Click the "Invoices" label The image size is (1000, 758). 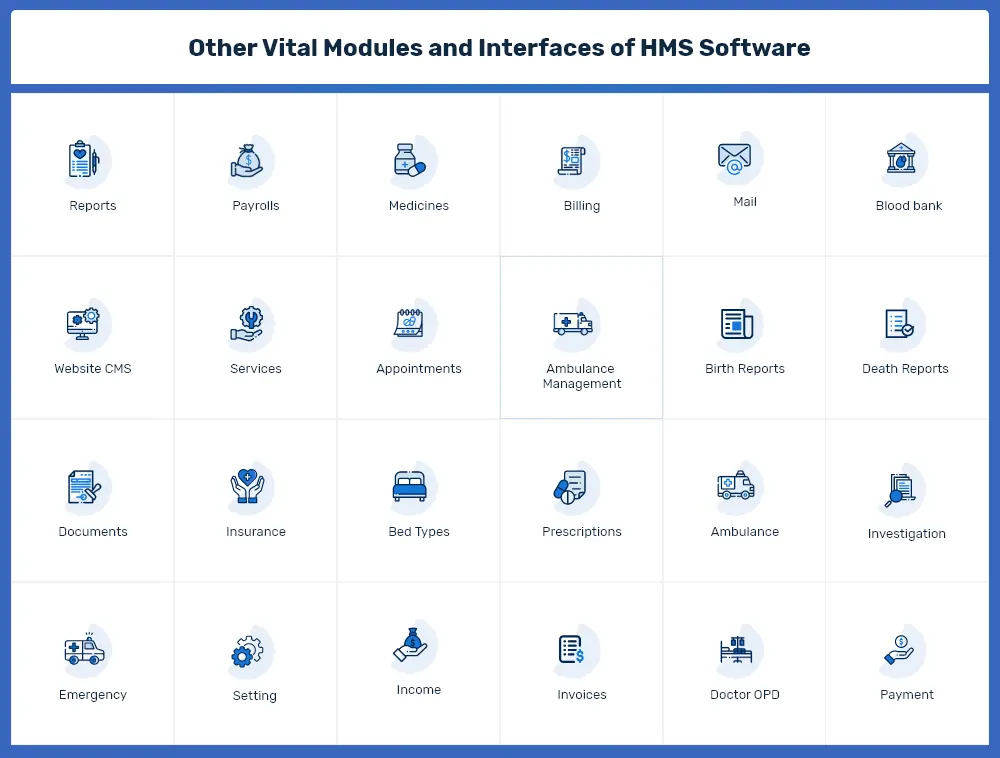pos(582,695)
